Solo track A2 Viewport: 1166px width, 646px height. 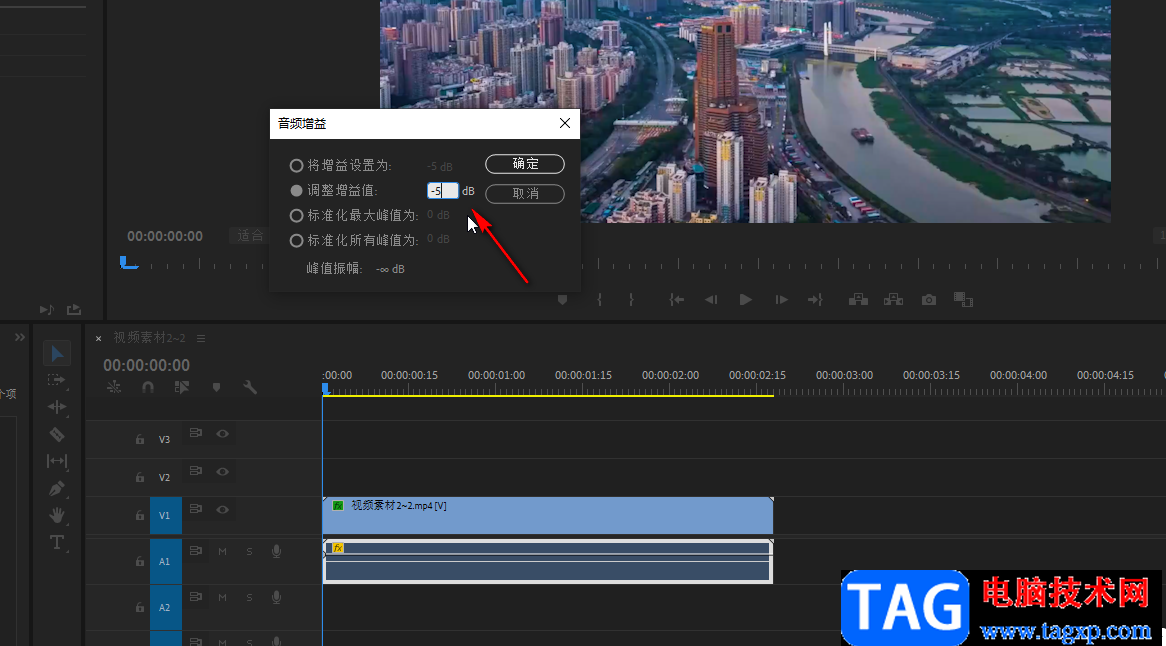click(x=249, y=598)
